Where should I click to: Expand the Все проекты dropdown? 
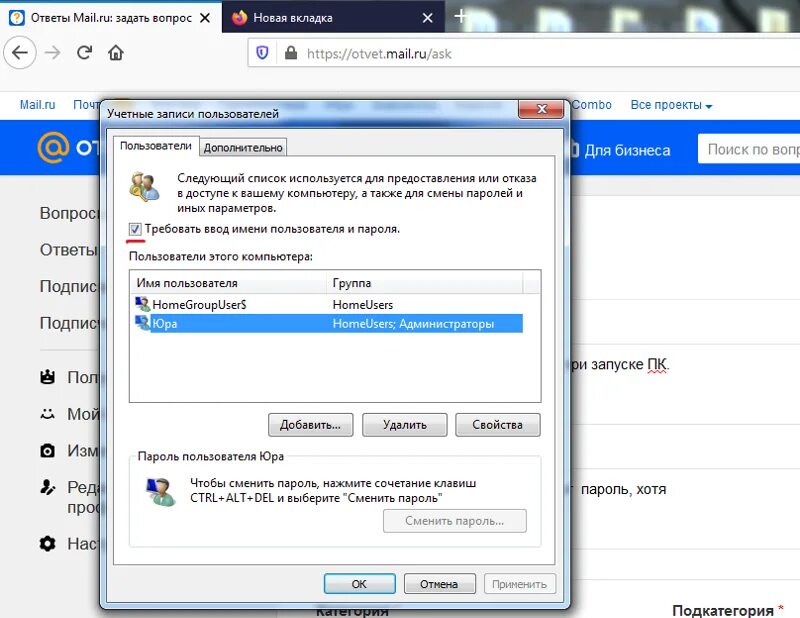click(671, 105)
